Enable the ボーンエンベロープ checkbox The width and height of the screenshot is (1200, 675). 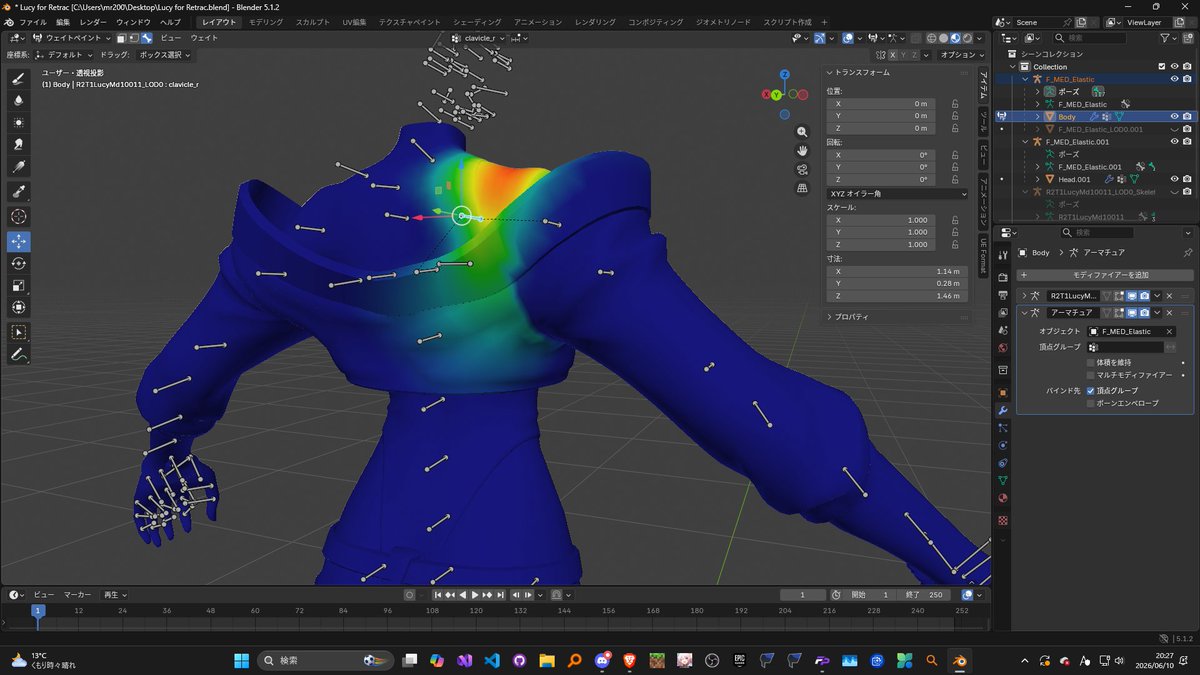coord(1090,403)
